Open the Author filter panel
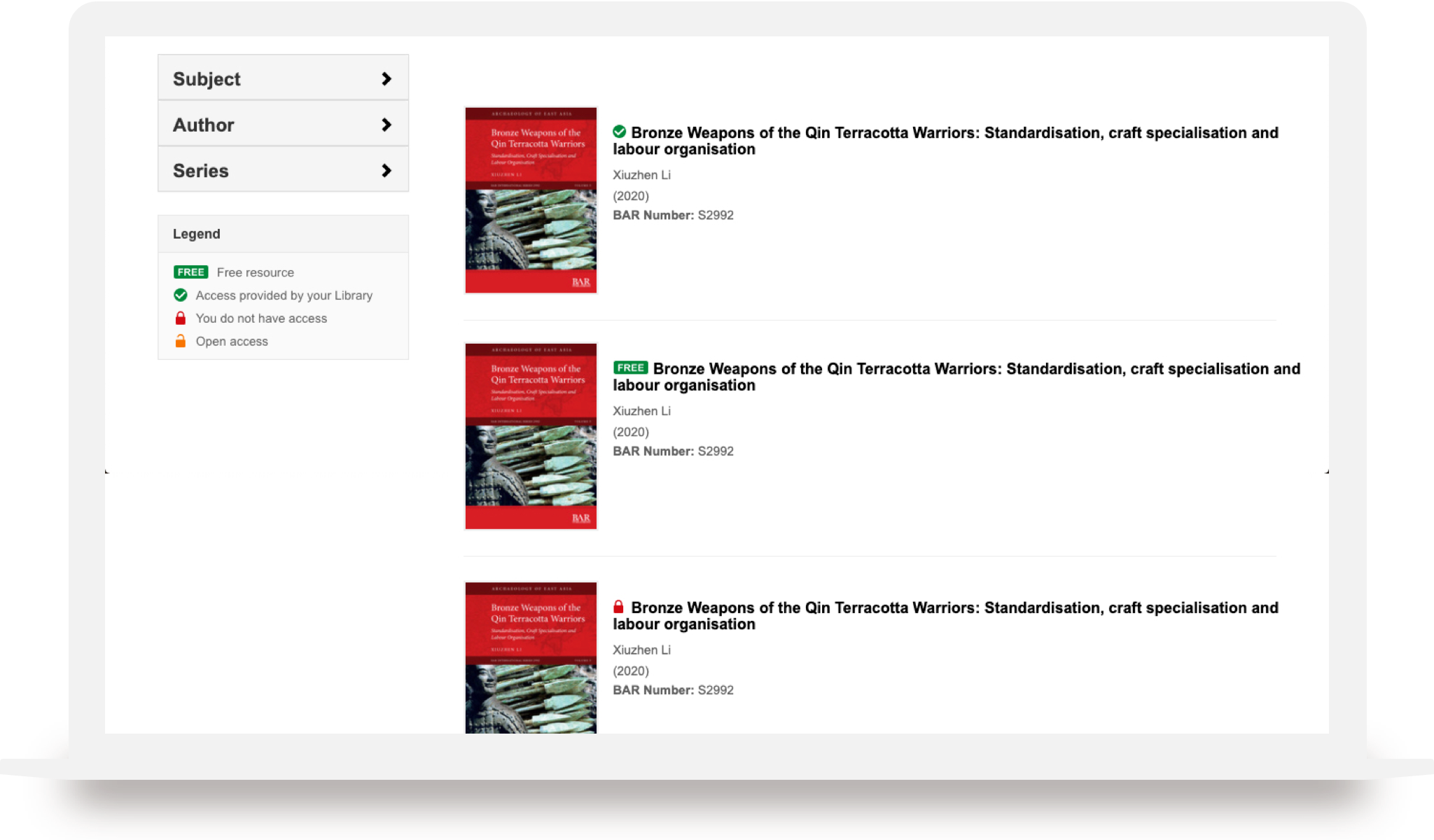This screenshot has width=1434, height=840. coord(283,124)
